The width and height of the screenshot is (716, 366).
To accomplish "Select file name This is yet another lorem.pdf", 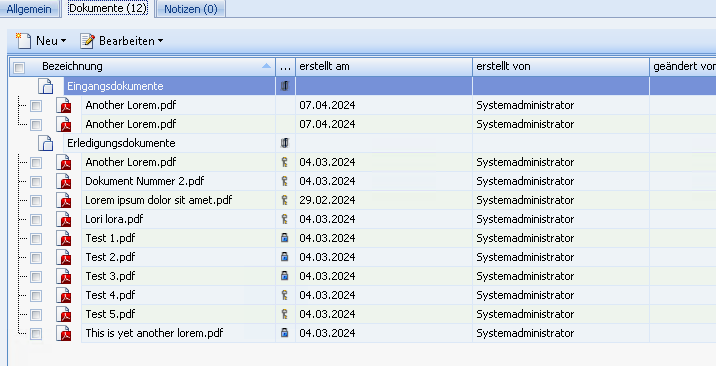I will click(154, 333).
